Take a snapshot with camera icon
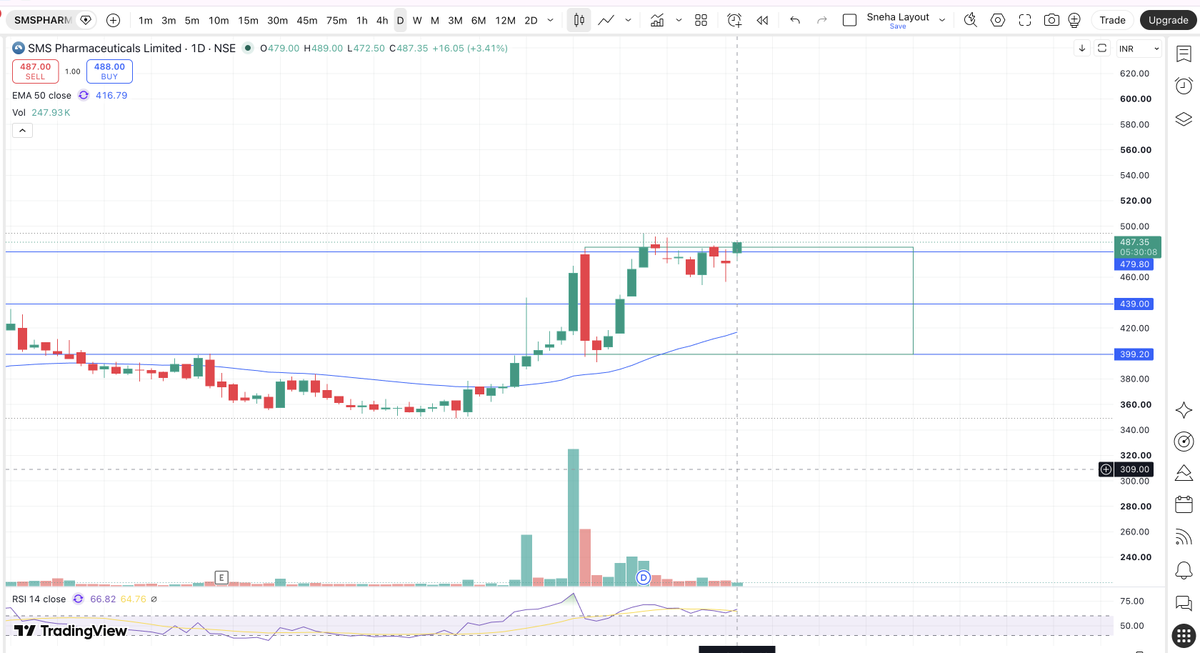The height and width of the screenshot is (653, 1200). click(x=1052, y=20)
